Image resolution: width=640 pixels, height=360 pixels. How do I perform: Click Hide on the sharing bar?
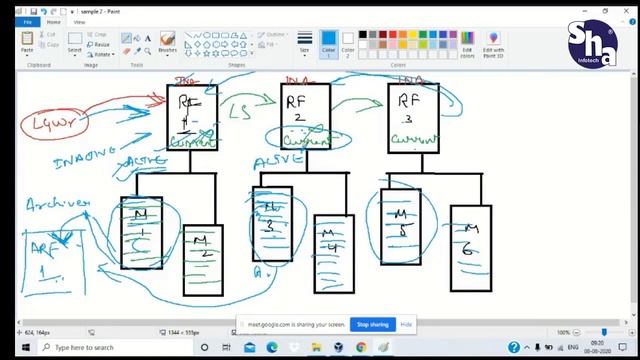pos(406,324)
